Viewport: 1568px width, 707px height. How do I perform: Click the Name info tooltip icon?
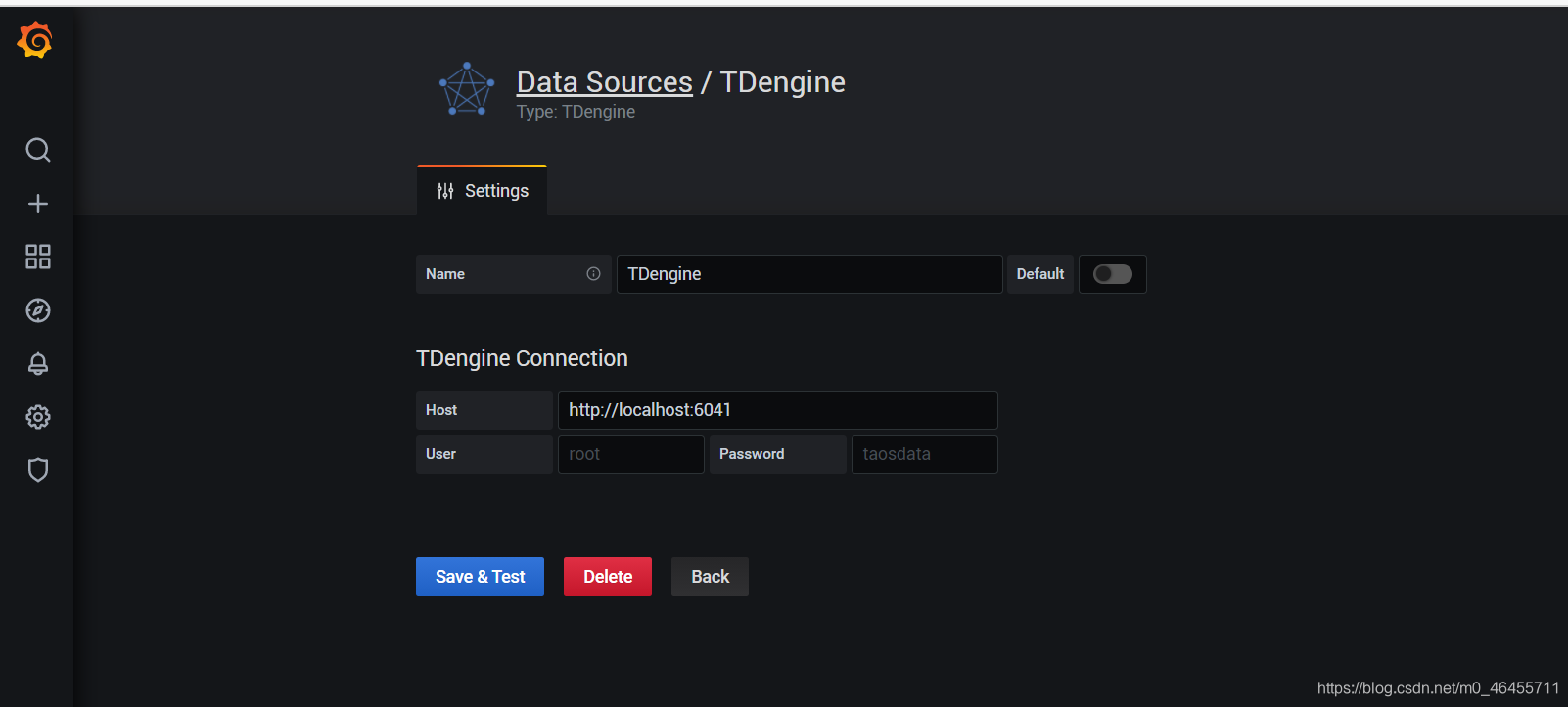click(x=593, y=274)
